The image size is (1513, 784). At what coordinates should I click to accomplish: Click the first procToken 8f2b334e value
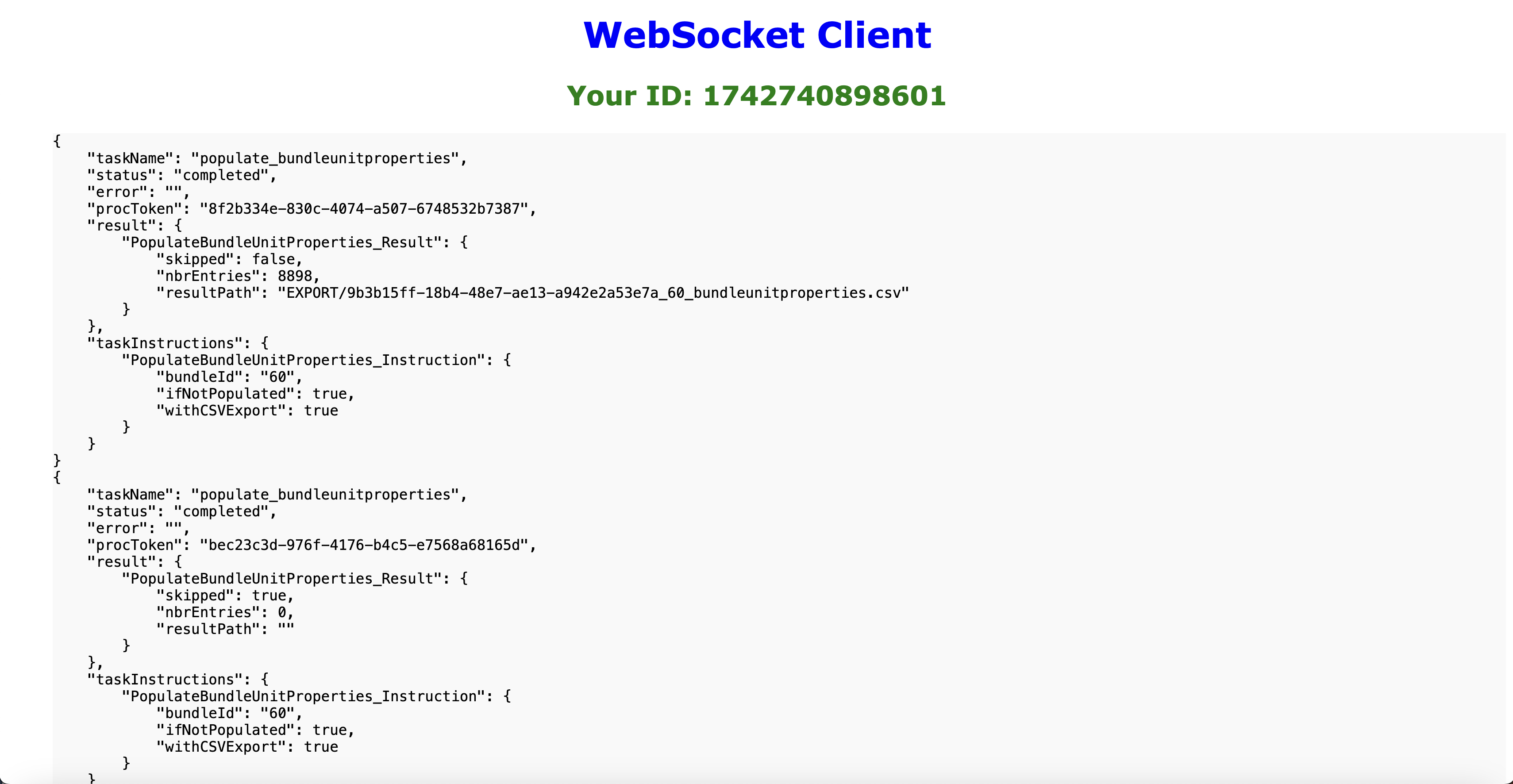(x=364, y=209)
